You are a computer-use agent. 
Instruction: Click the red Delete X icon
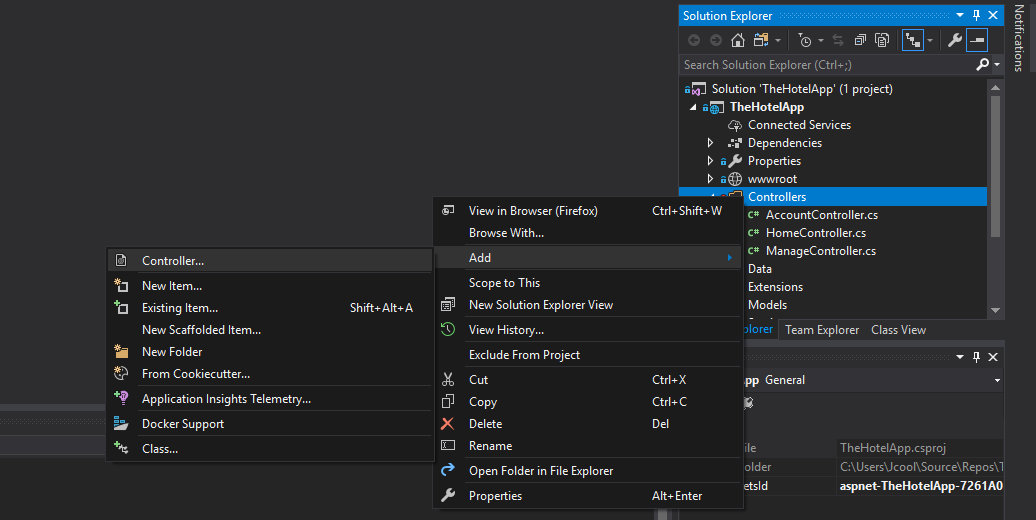pos(448,424)
